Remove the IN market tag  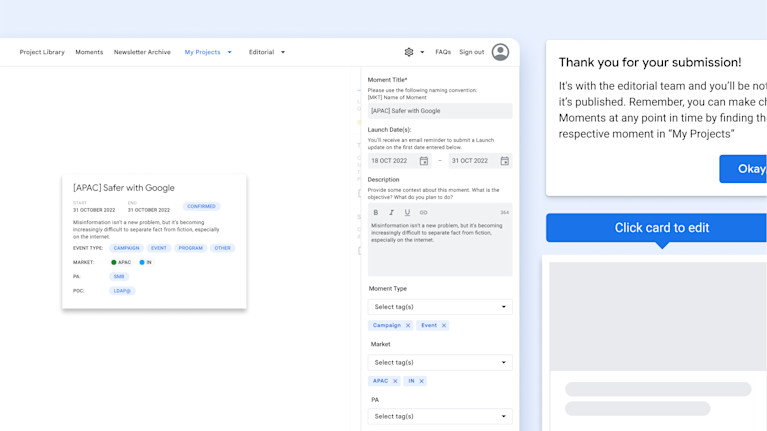(421, 381)
